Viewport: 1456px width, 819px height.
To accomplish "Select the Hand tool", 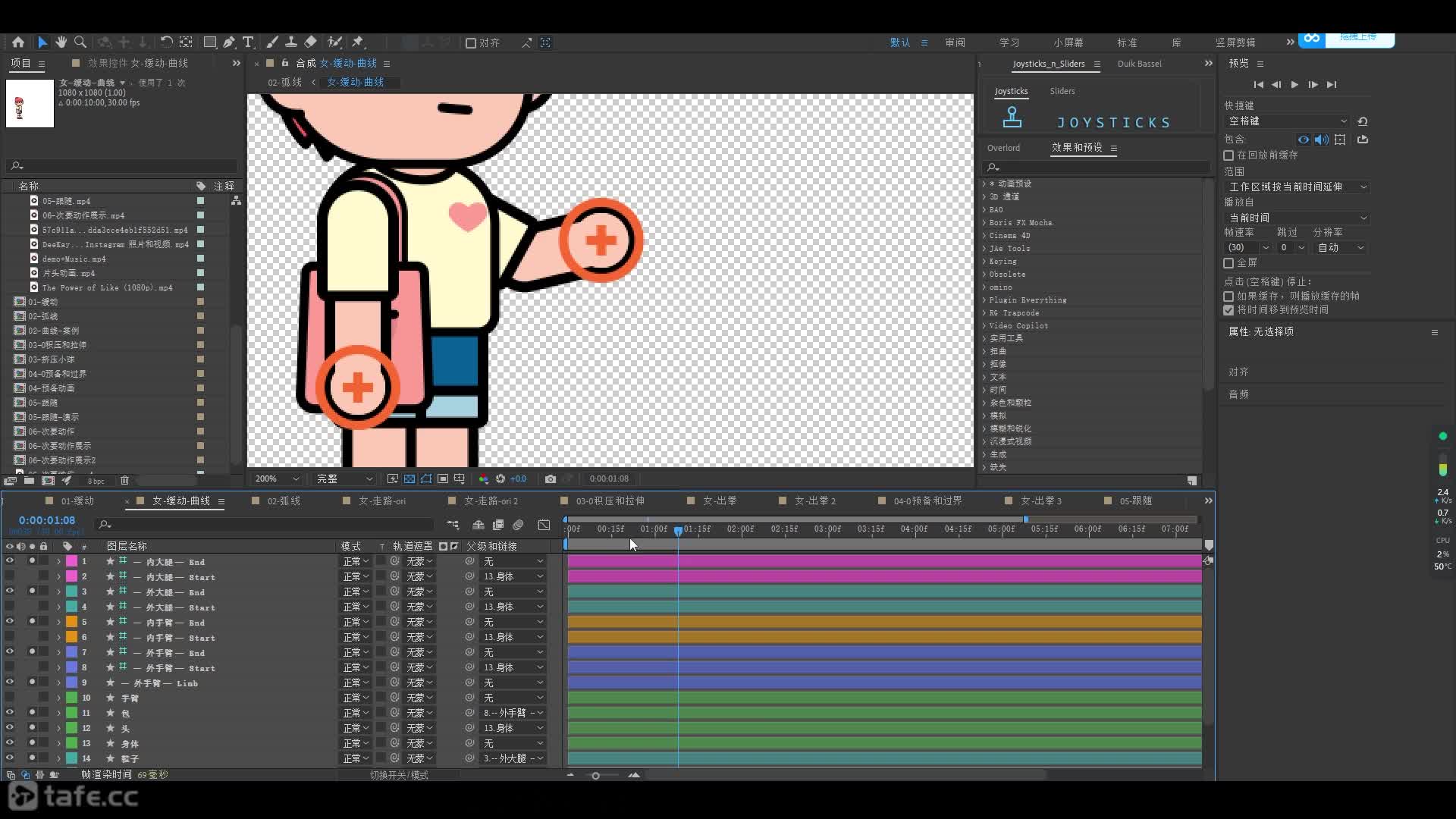I will click(61, 42).
